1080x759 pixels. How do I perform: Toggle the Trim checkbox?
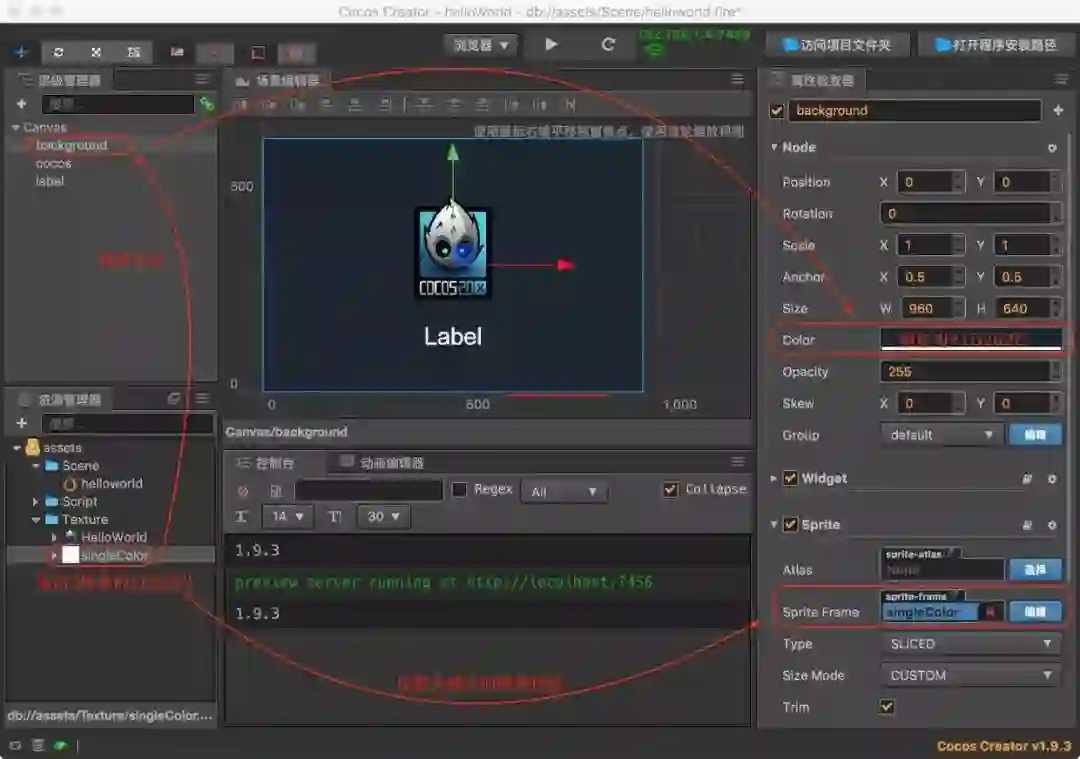click(x=887, y=707)
